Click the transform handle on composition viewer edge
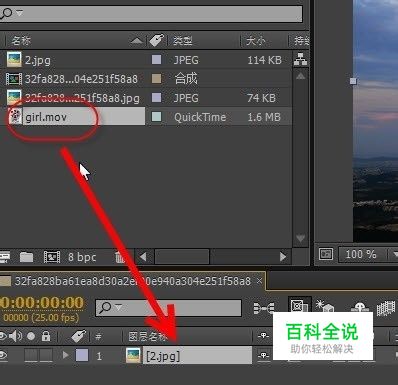 point(353,81)
